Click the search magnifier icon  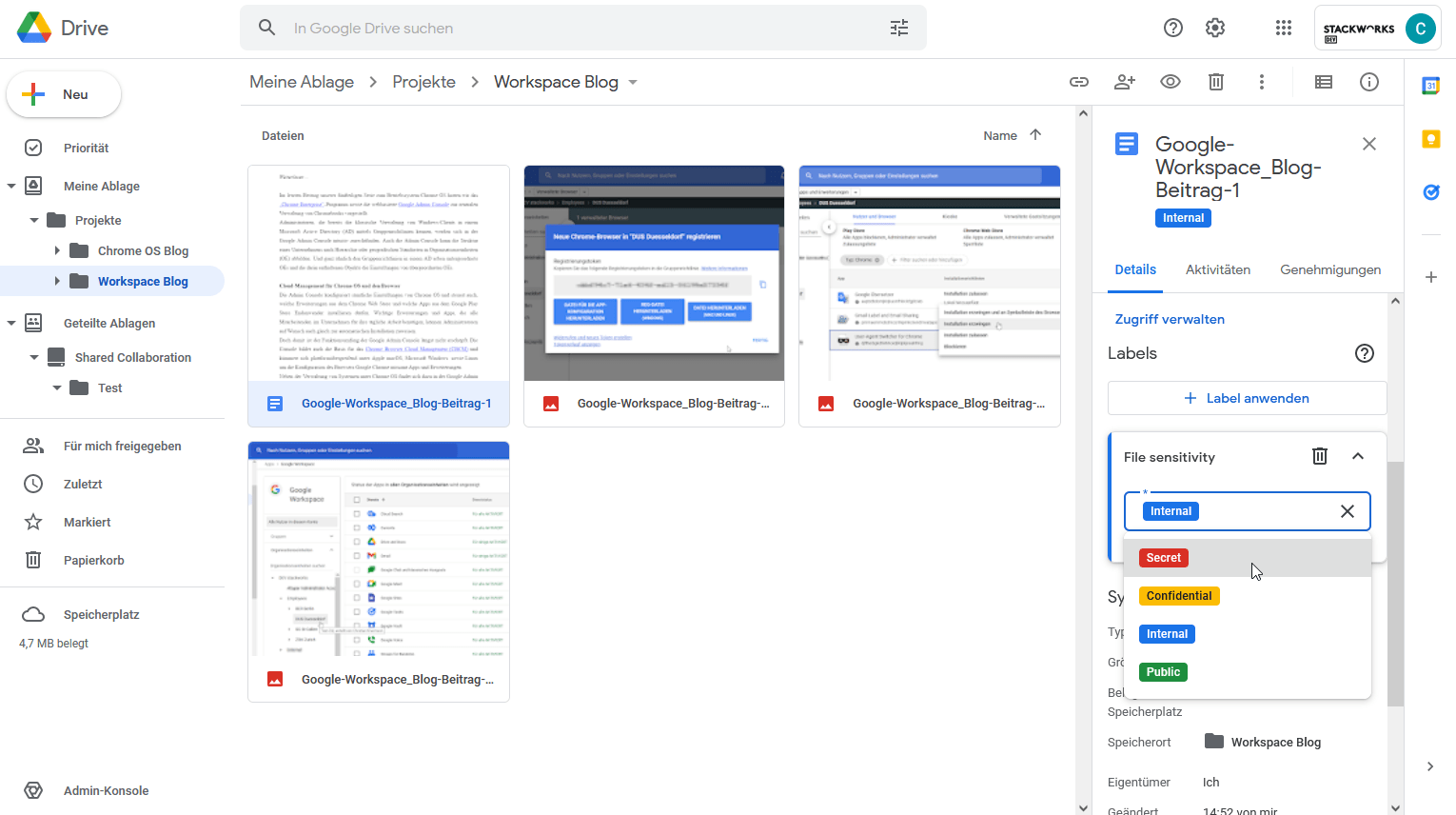(x=267, y=28)
